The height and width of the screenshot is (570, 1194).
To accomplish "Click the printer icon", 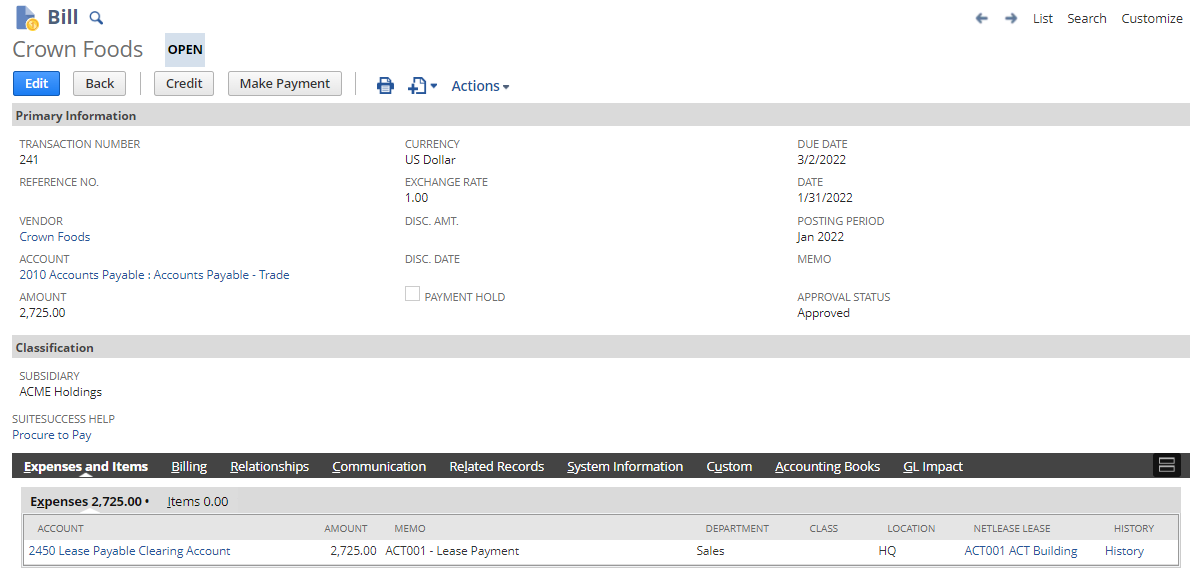I will 386,85.
